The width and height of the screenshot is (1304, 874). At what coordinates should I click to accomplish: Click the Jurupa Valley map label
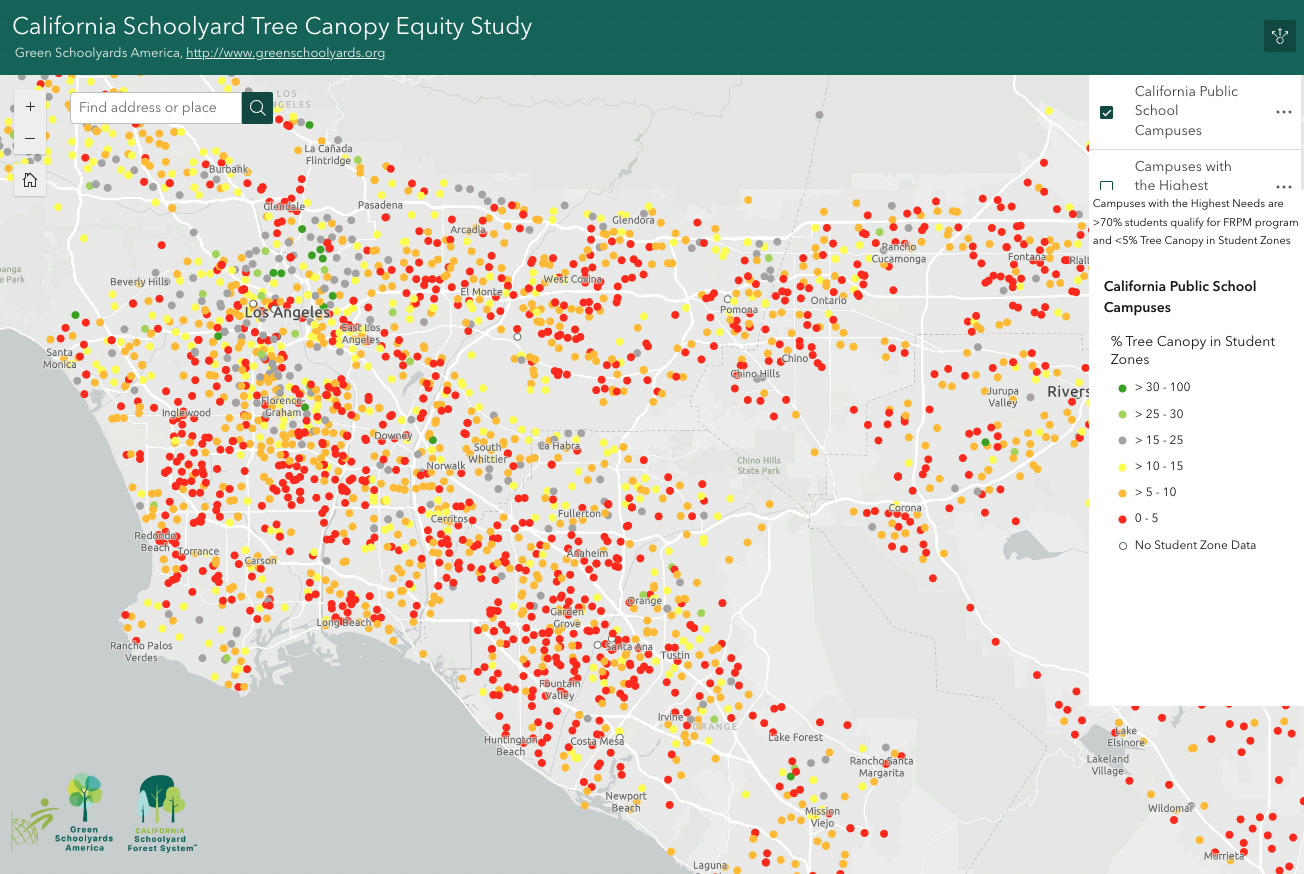tap(1003, 397)
